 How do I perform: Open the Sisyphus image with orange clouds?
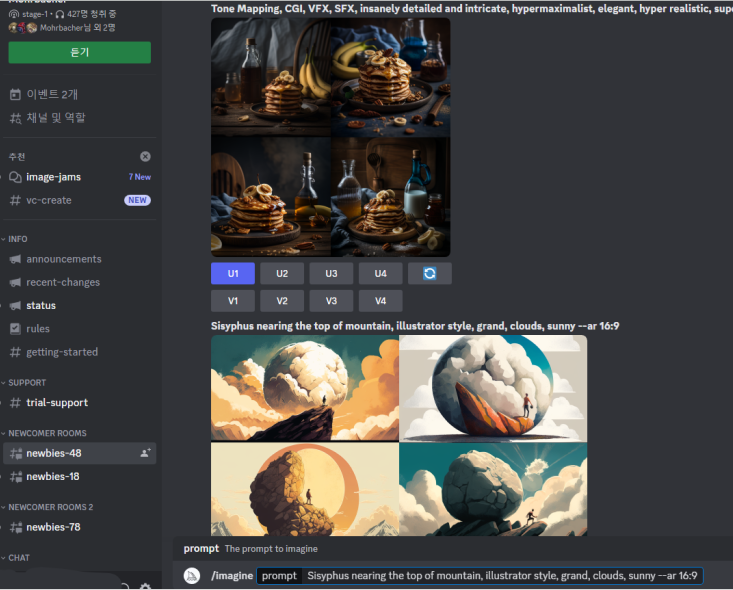[x=305, y=388]
